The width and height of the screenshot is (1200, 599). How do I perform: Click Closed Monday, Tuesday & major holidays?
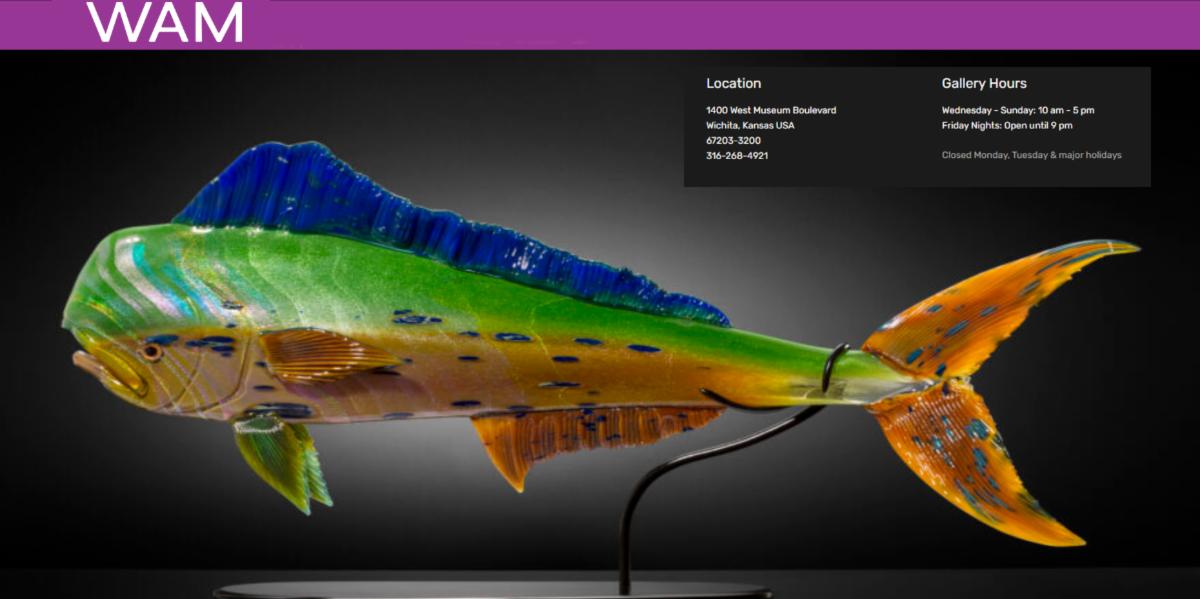point(1032,155)
